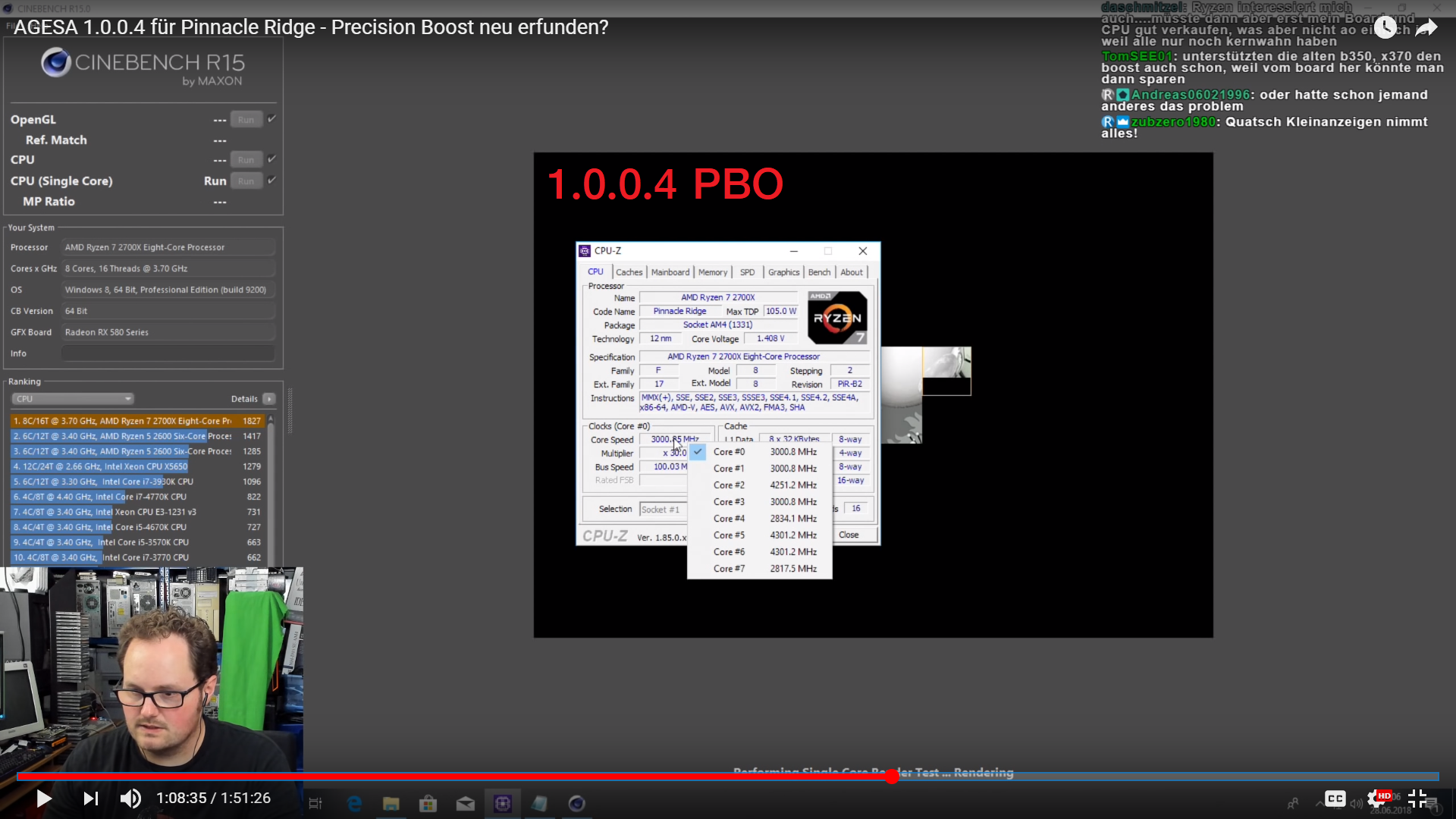Screen dimensions: 1456x819
Task: Select Core #1 in clocks menu
Action: pos(760,469)
